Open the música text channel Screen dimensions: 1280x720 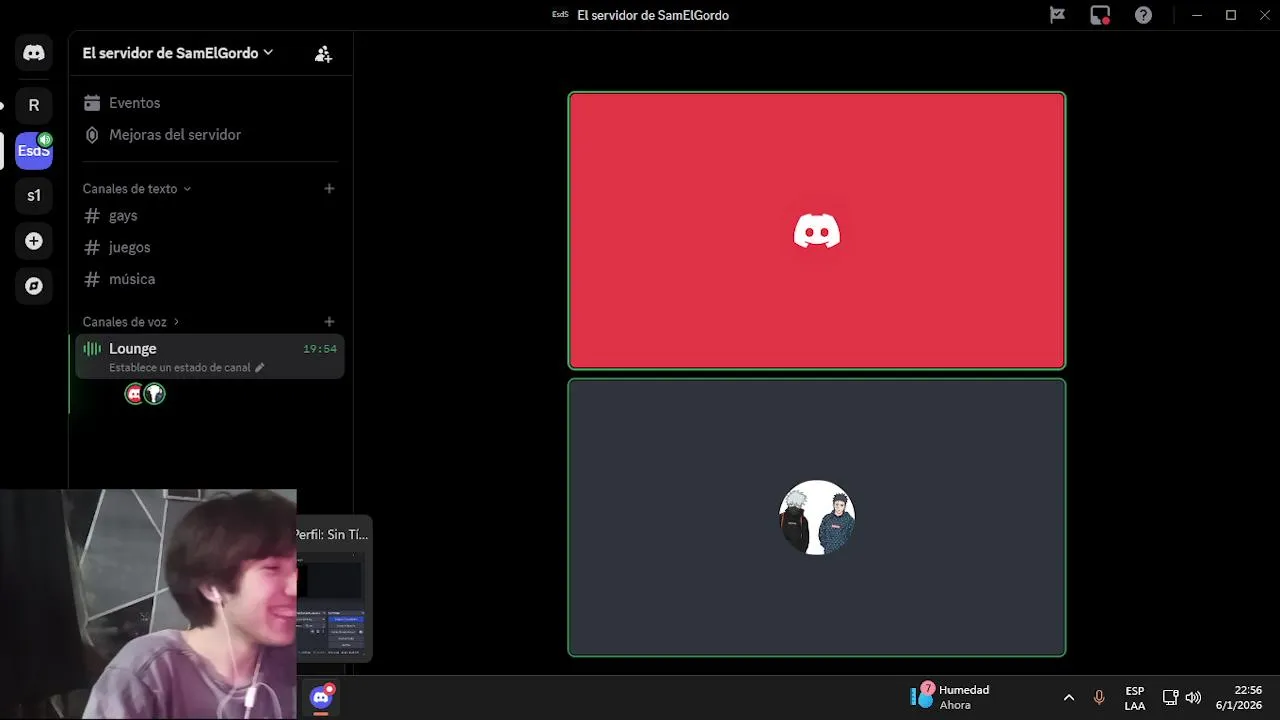tap(210, 279)
